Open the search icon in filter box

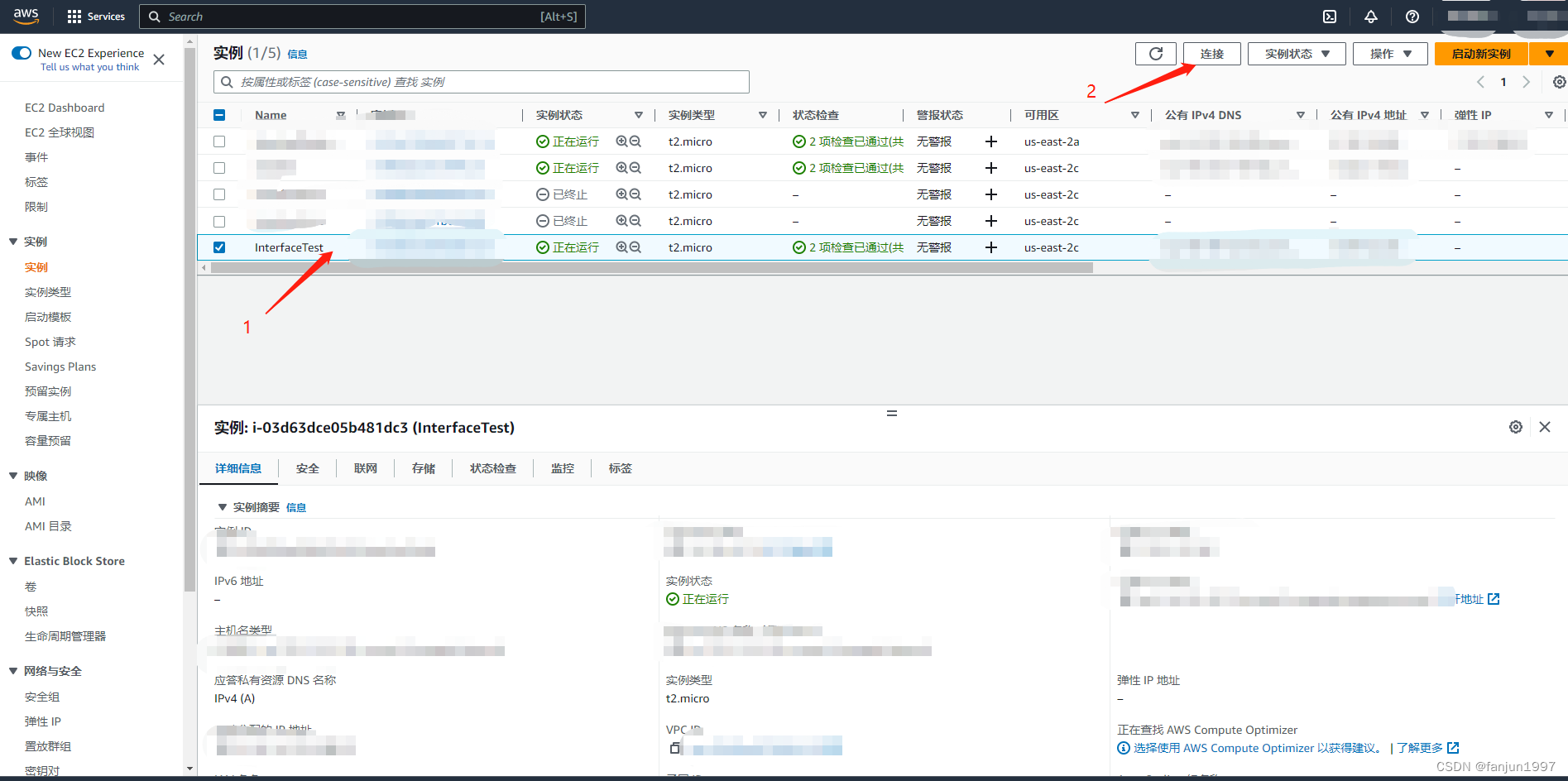coord(227,82)
